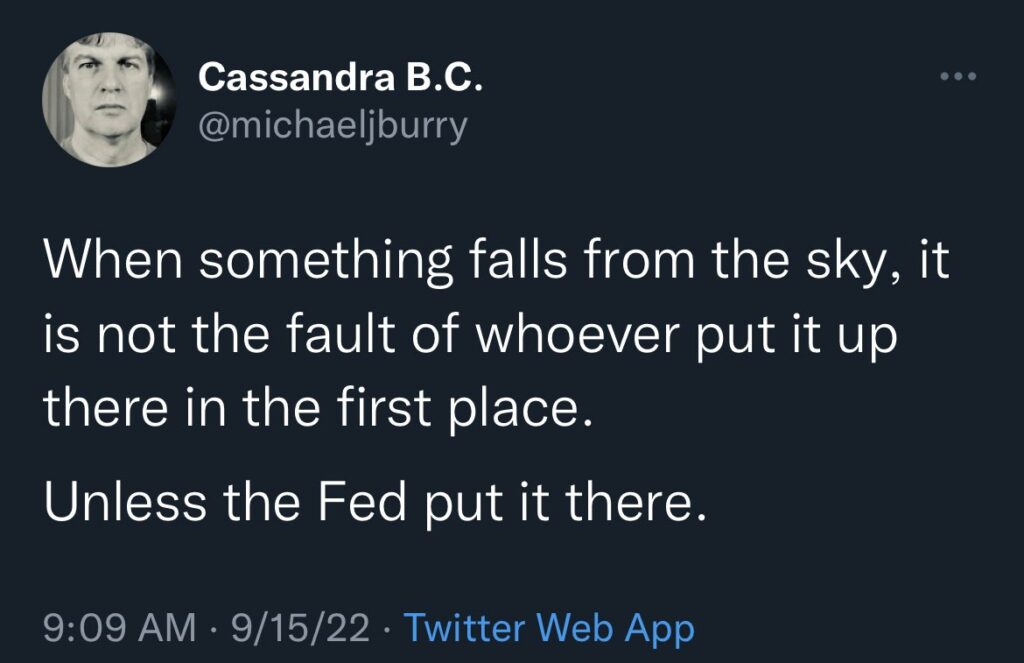Open the Twitter Web App source link

coord(548,628)
